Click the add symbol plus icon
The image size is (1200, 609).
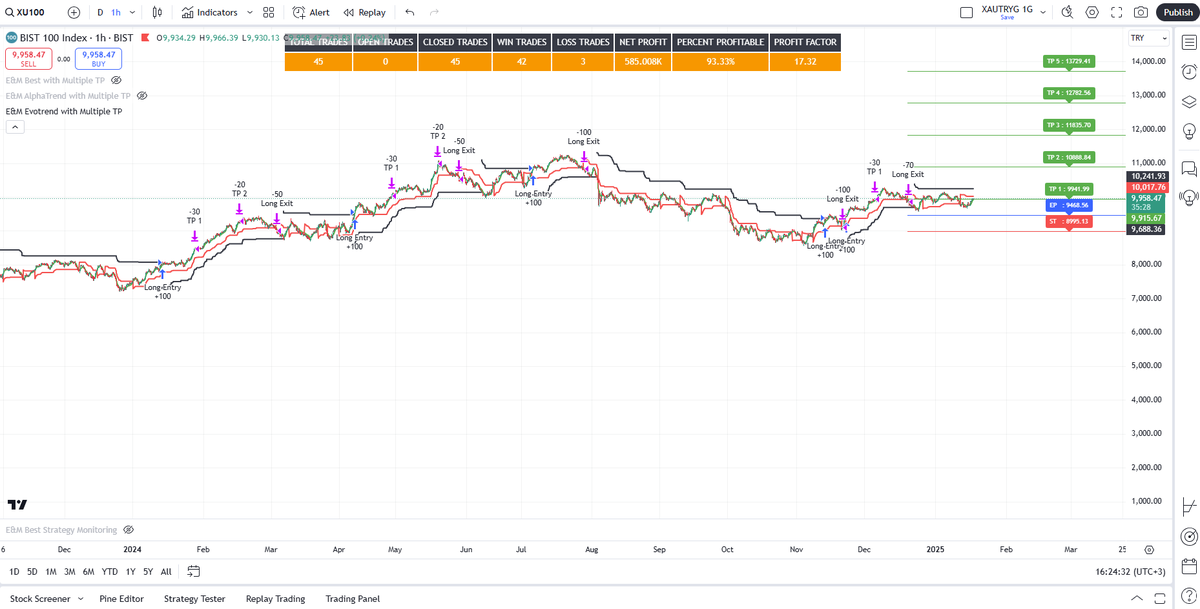[x=74, y=12]
